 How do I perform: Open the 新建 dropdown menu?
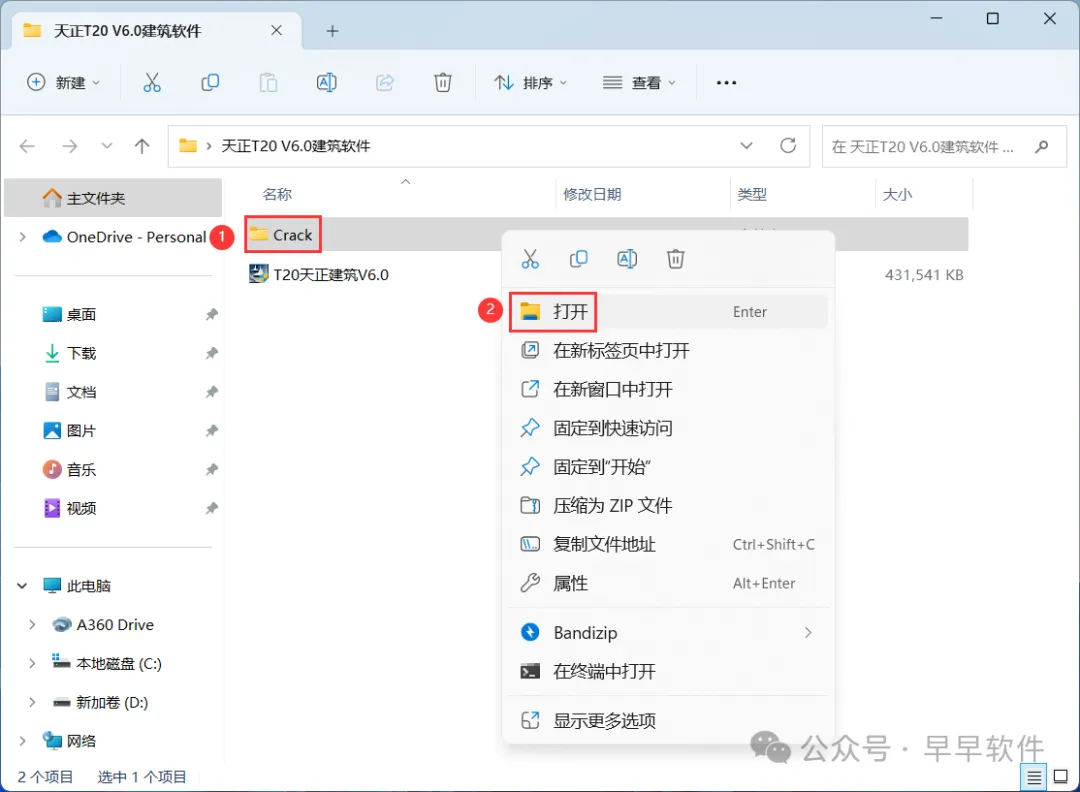[x=63, y=83]
